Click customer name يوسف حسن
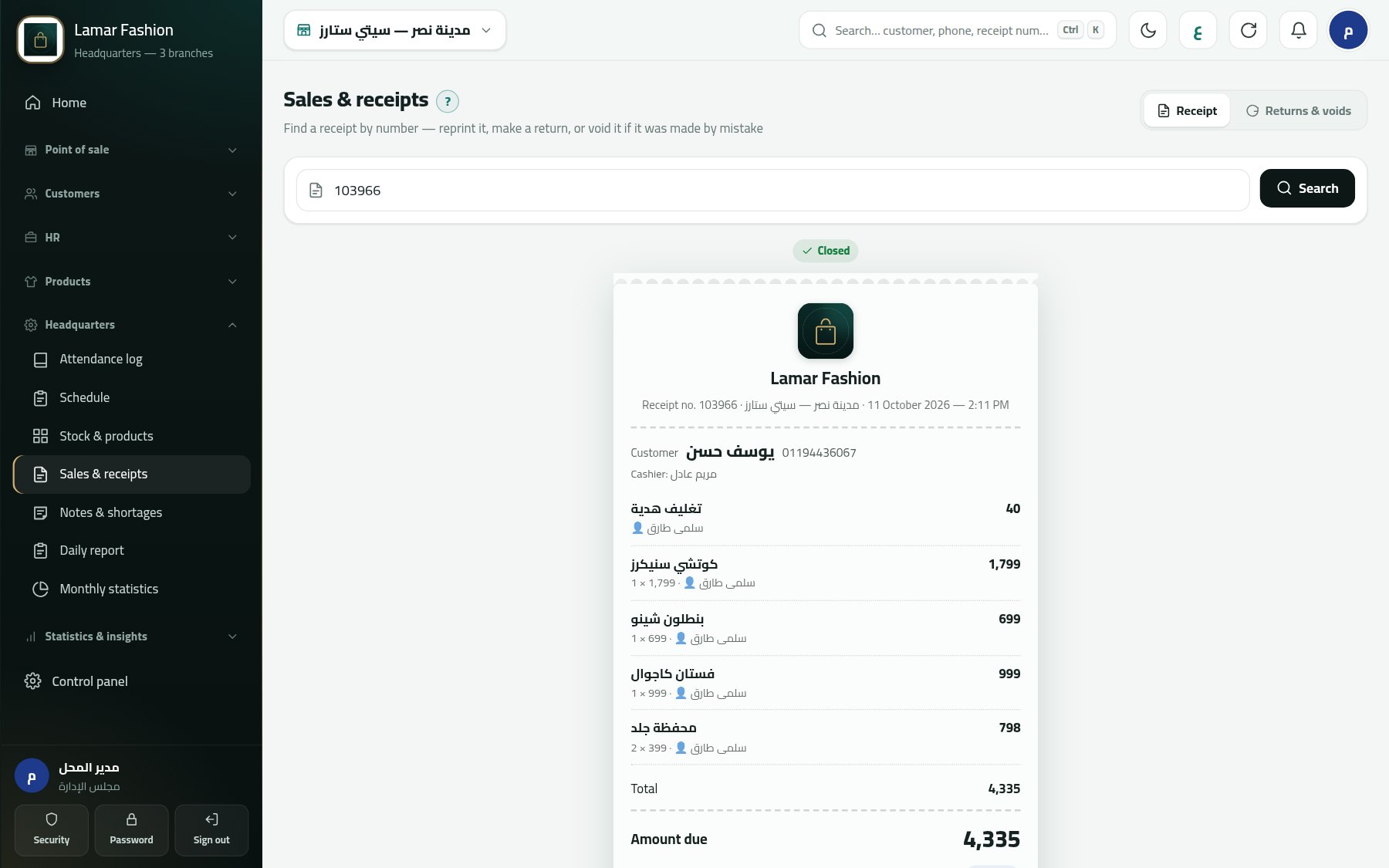 coord(730,452)
